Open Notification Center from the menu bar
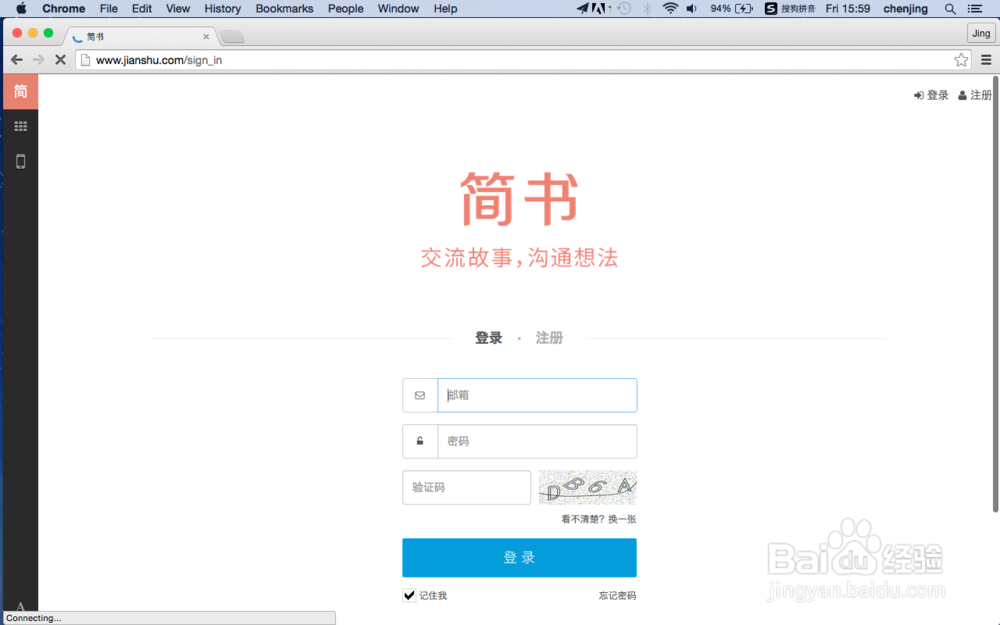This screenshot has height=625, width=1000. 975,8
